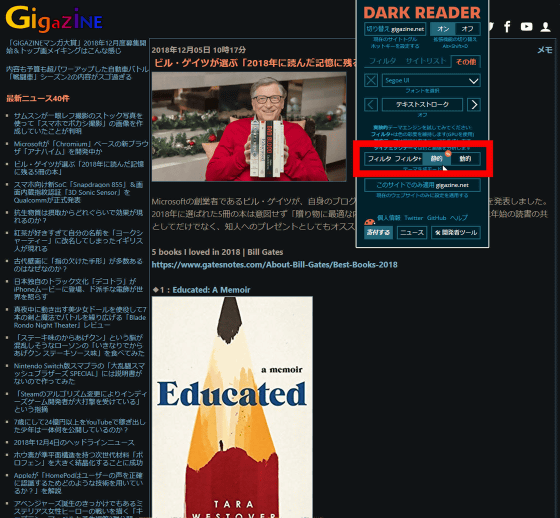Click the GIGAZINE logo

click(x=54, y=19)
